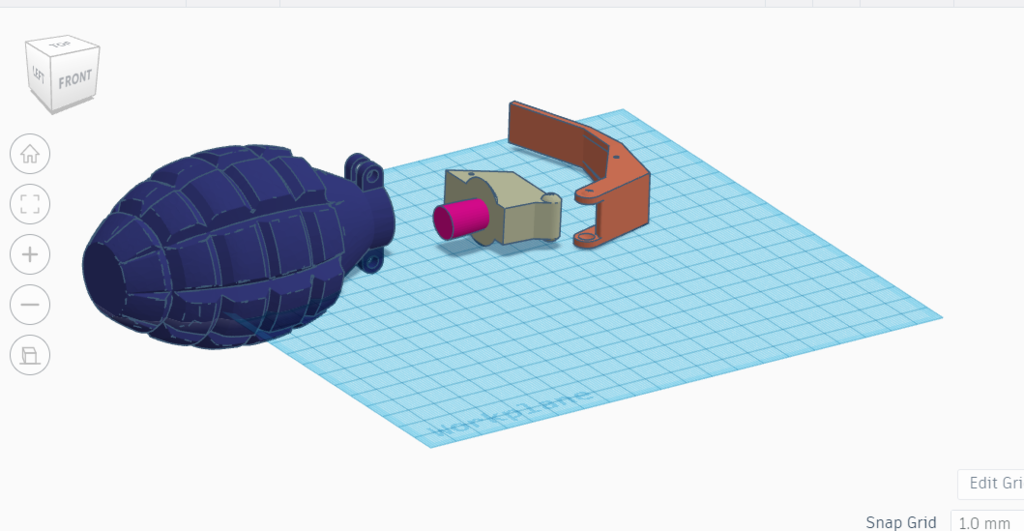This screenshot has height=531, width=1024.
Task: Zoom out with the minus icon
Action: (30, 304)
